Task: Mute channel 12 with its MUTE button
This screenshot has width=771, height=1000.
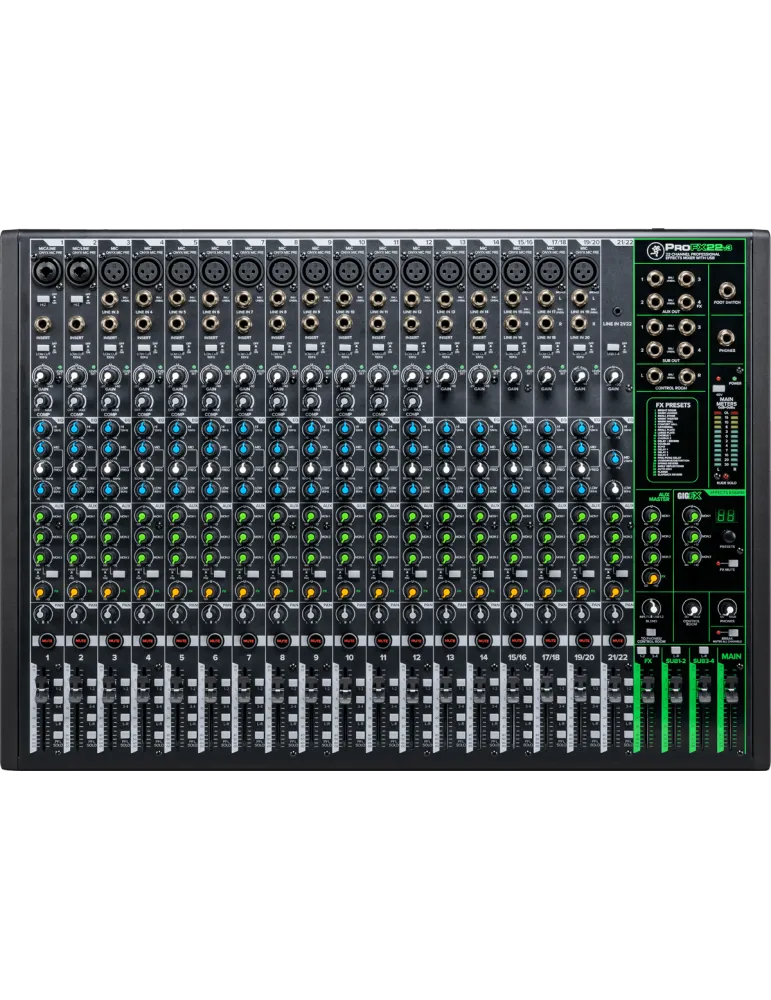Action: [x=416, y=639]
